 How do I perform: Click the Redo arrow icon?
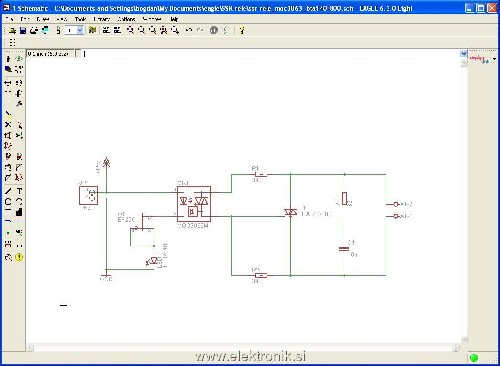click(200, 30)
